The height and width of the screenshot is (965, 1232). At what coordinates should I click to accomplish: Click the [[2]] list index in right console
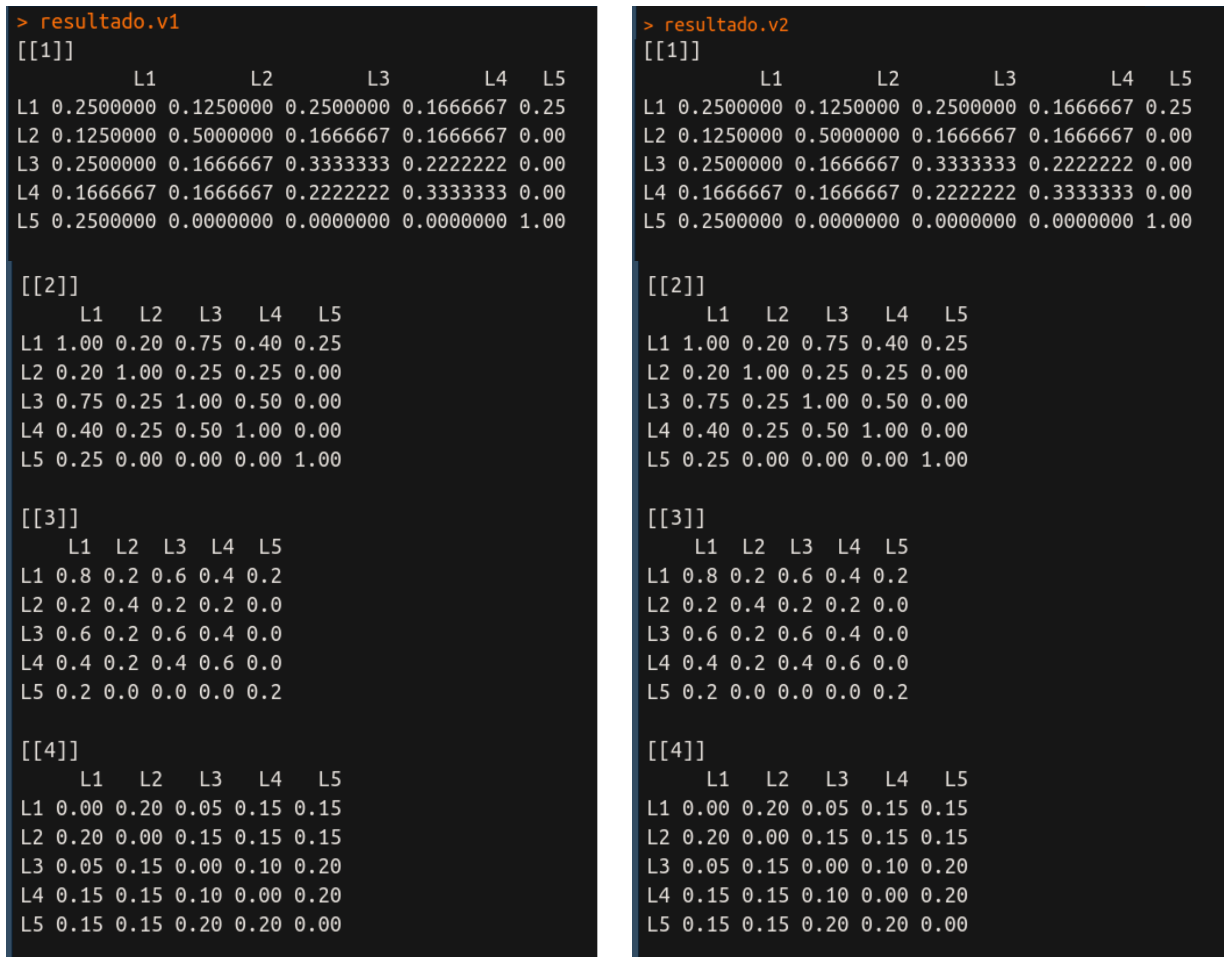click(676, 286)
